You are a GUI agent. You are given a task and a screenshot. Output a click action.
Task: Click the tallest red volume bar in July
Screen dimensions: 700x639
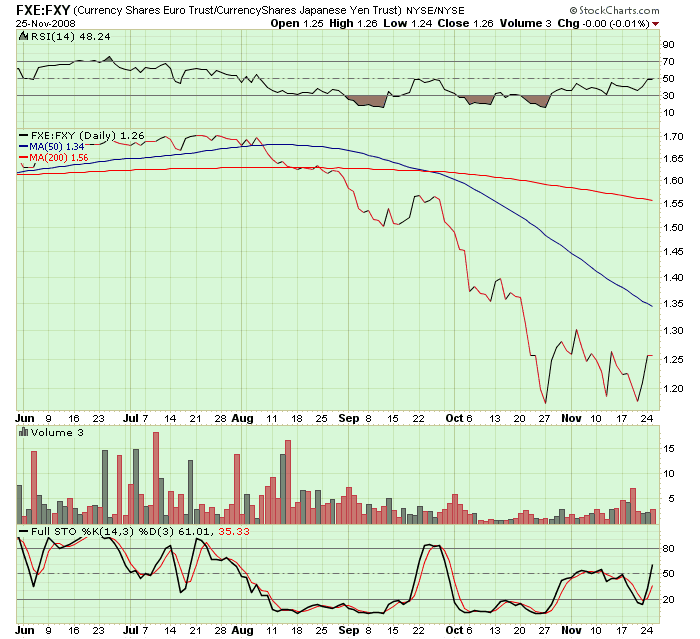[x=156, y=478]
